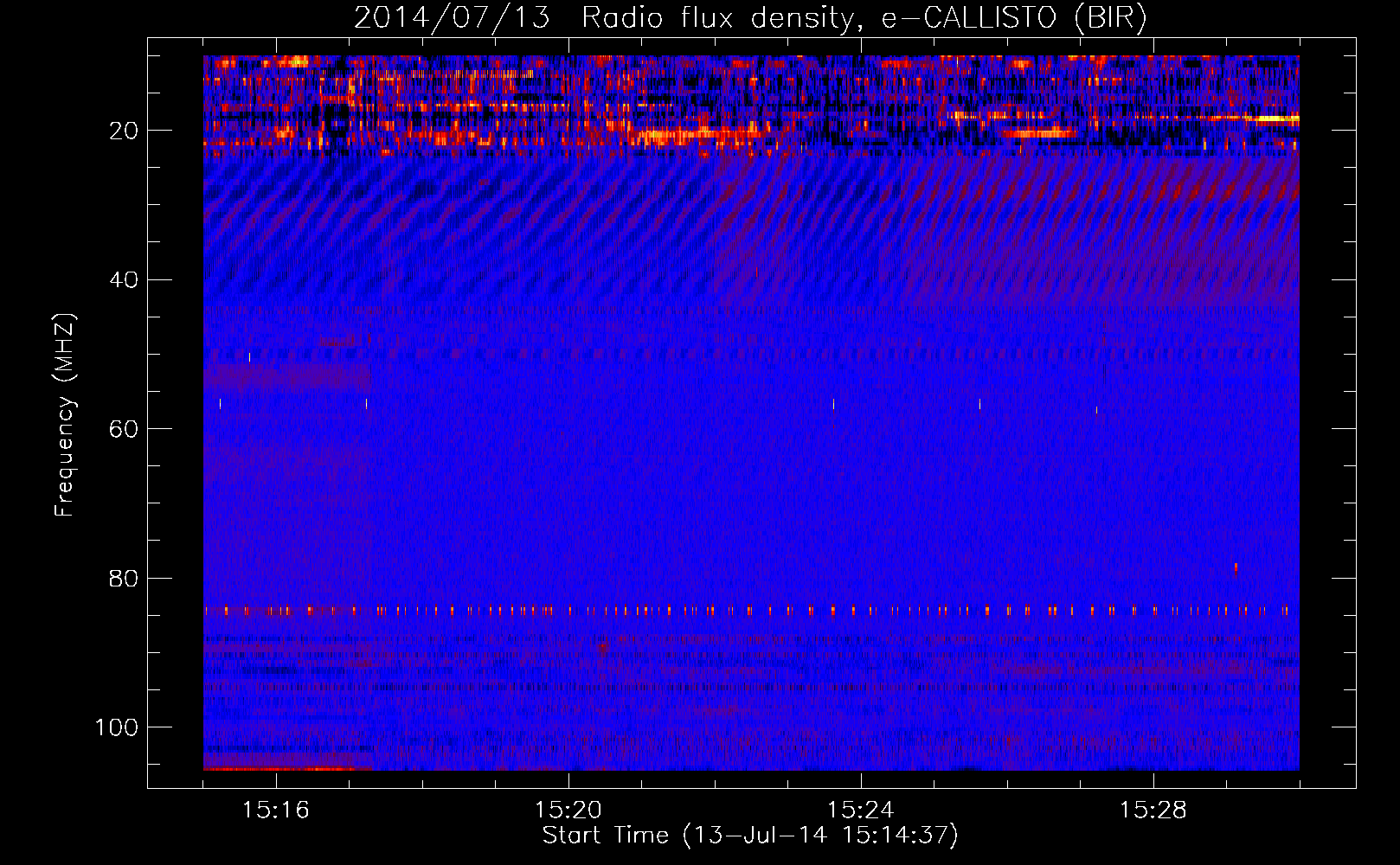Click the 'Frequency (MHZ)' axis label
This screenshot has width=1400, height=865.
point(65,414)
